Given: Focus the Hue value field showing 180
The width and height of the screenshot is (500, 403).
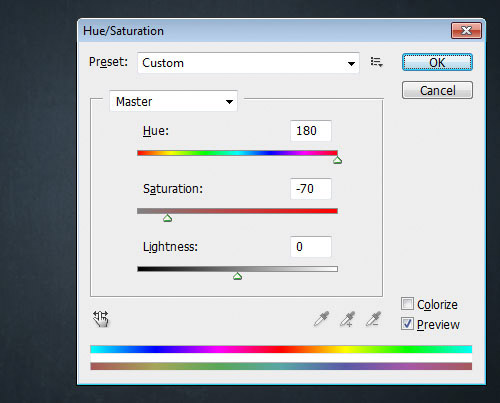Looking at the screenshot, I should tap(311, 131).
